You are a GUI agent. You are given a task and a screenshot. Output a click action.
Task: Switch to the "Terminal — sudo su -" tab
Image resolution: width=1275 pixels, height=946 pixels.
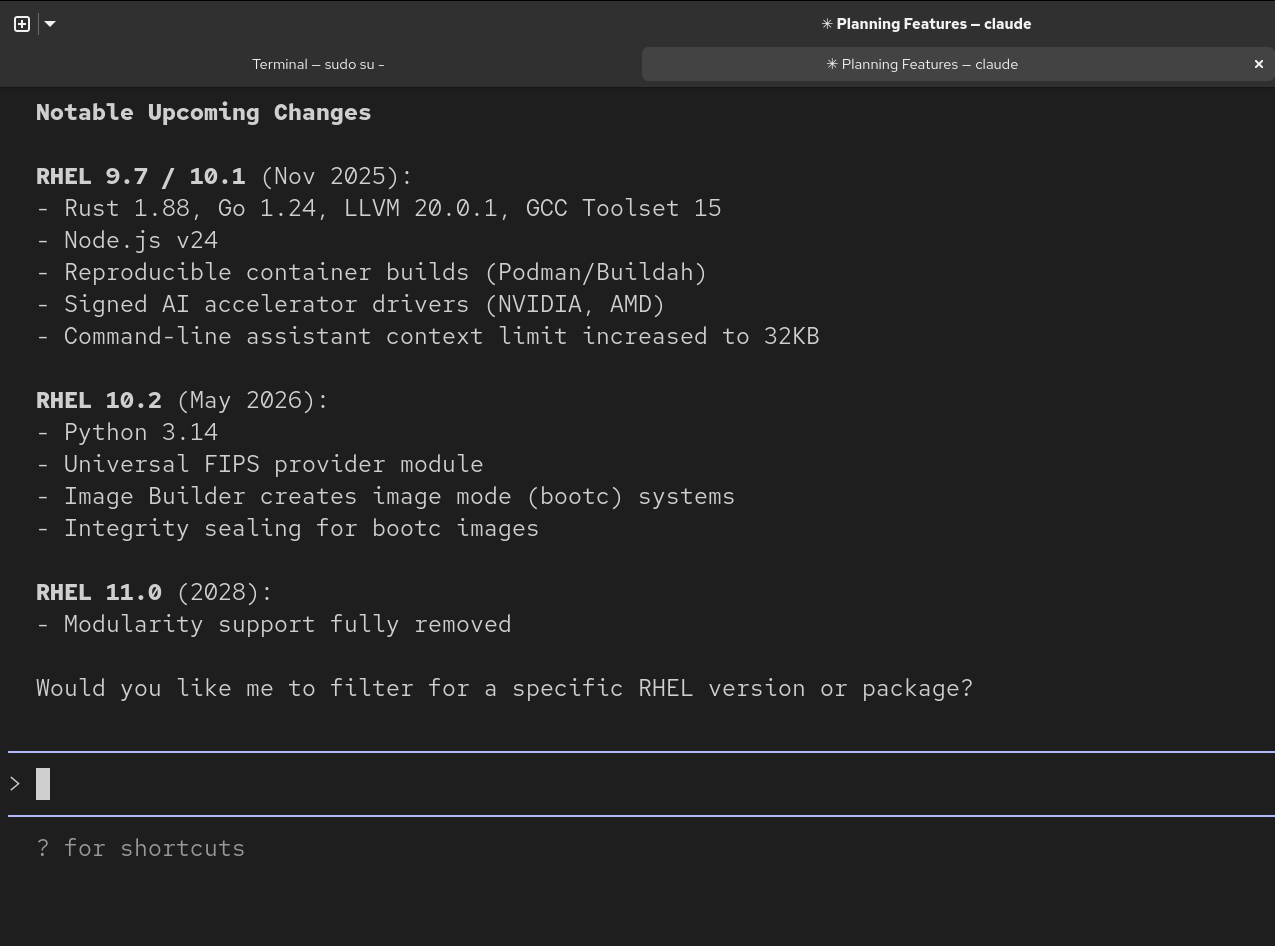click(x=318, y=64)
